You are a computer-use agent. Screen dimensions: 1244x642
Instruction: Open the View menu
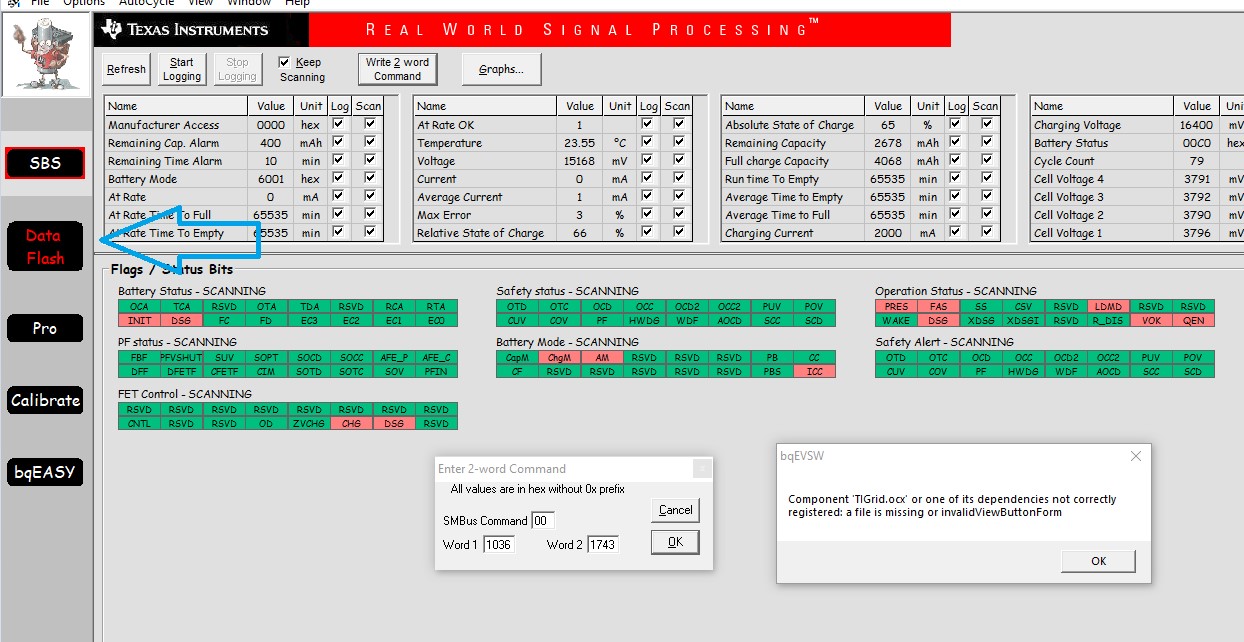[200, 3]
